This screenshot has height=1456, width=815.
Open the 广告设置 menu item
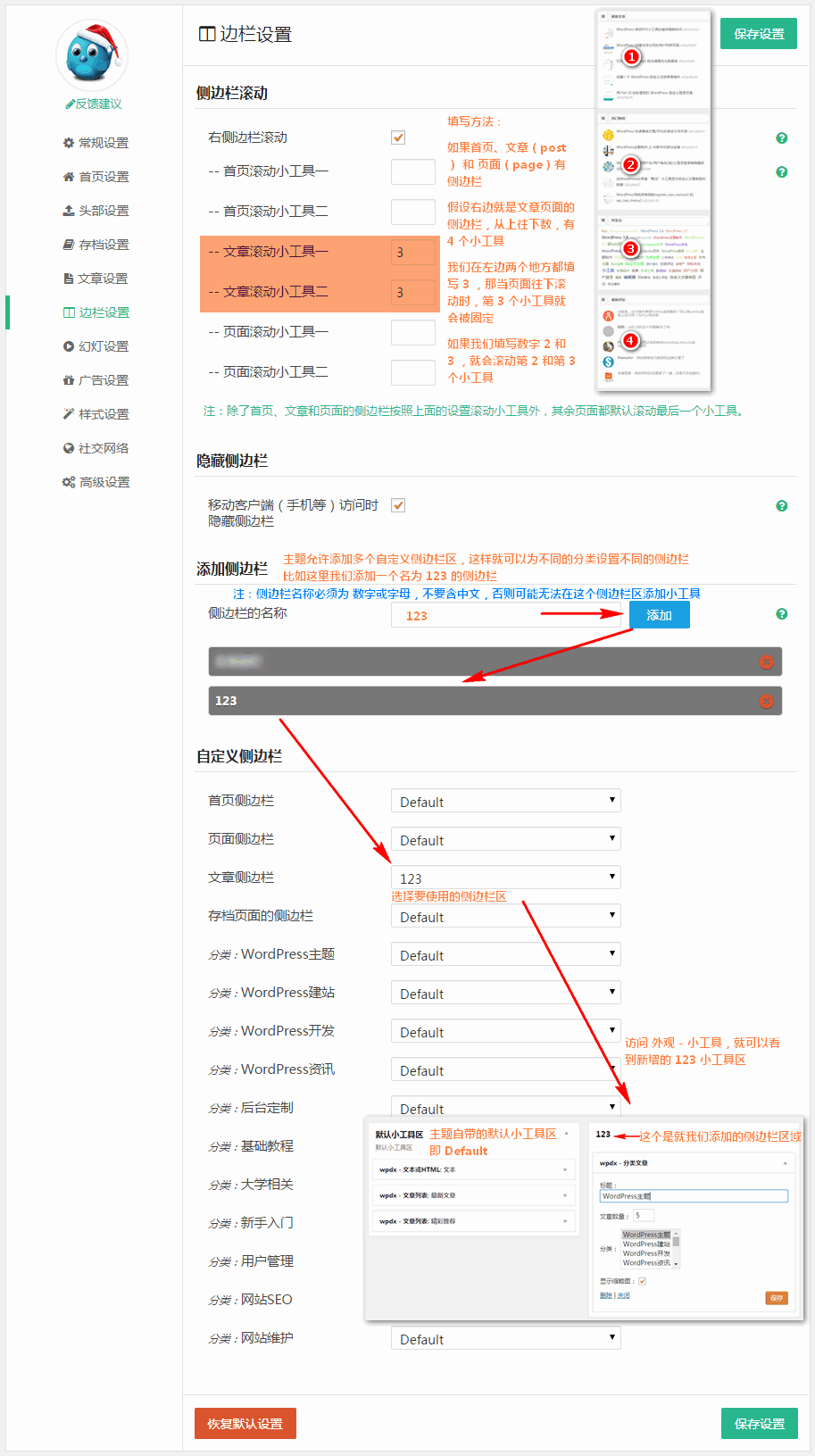(x=96, y=380)
